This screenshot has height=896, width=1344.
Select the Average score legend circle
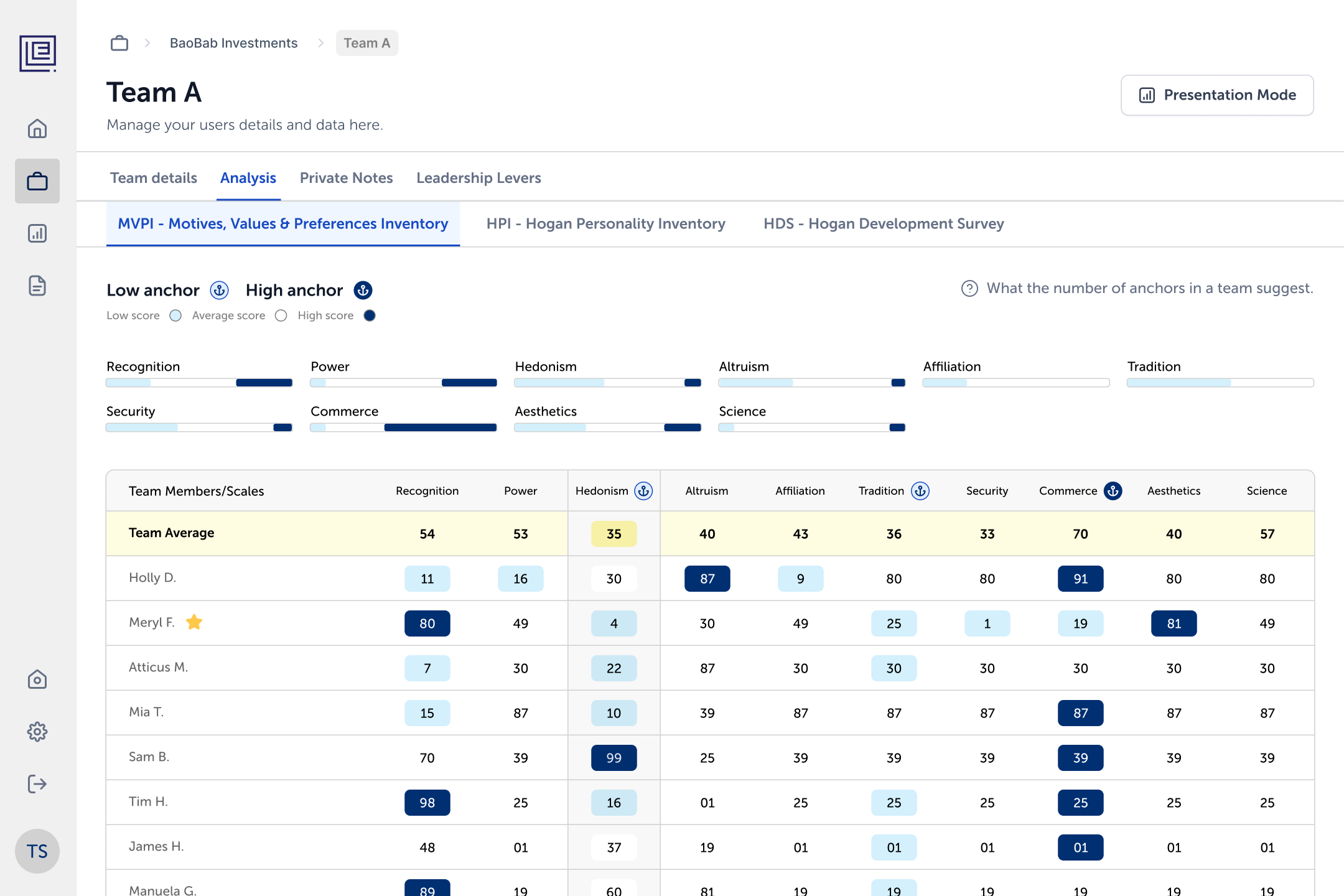point(281,315)
